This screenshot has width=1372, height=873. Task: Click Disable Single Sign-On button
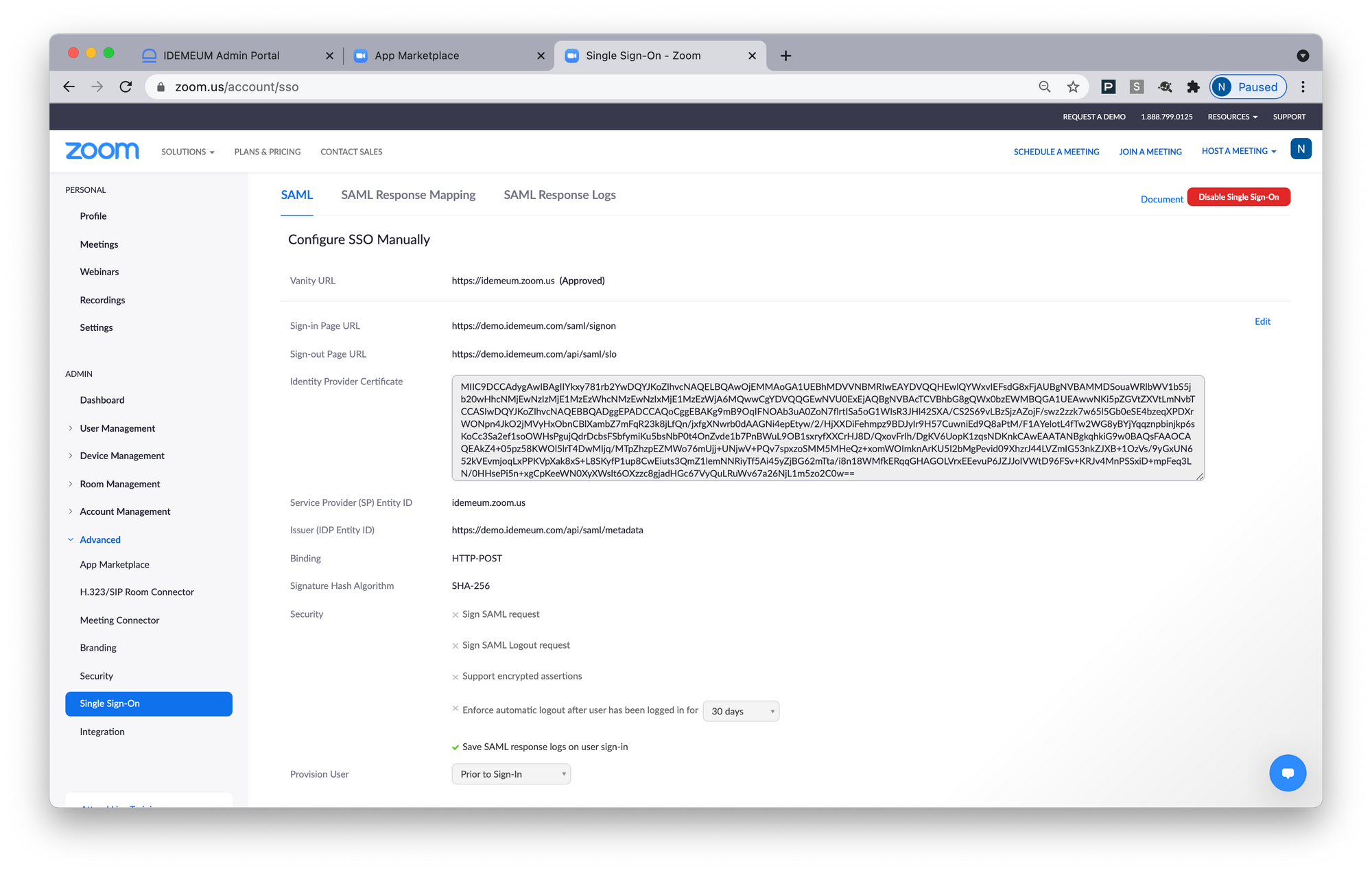pos(1238,197)
